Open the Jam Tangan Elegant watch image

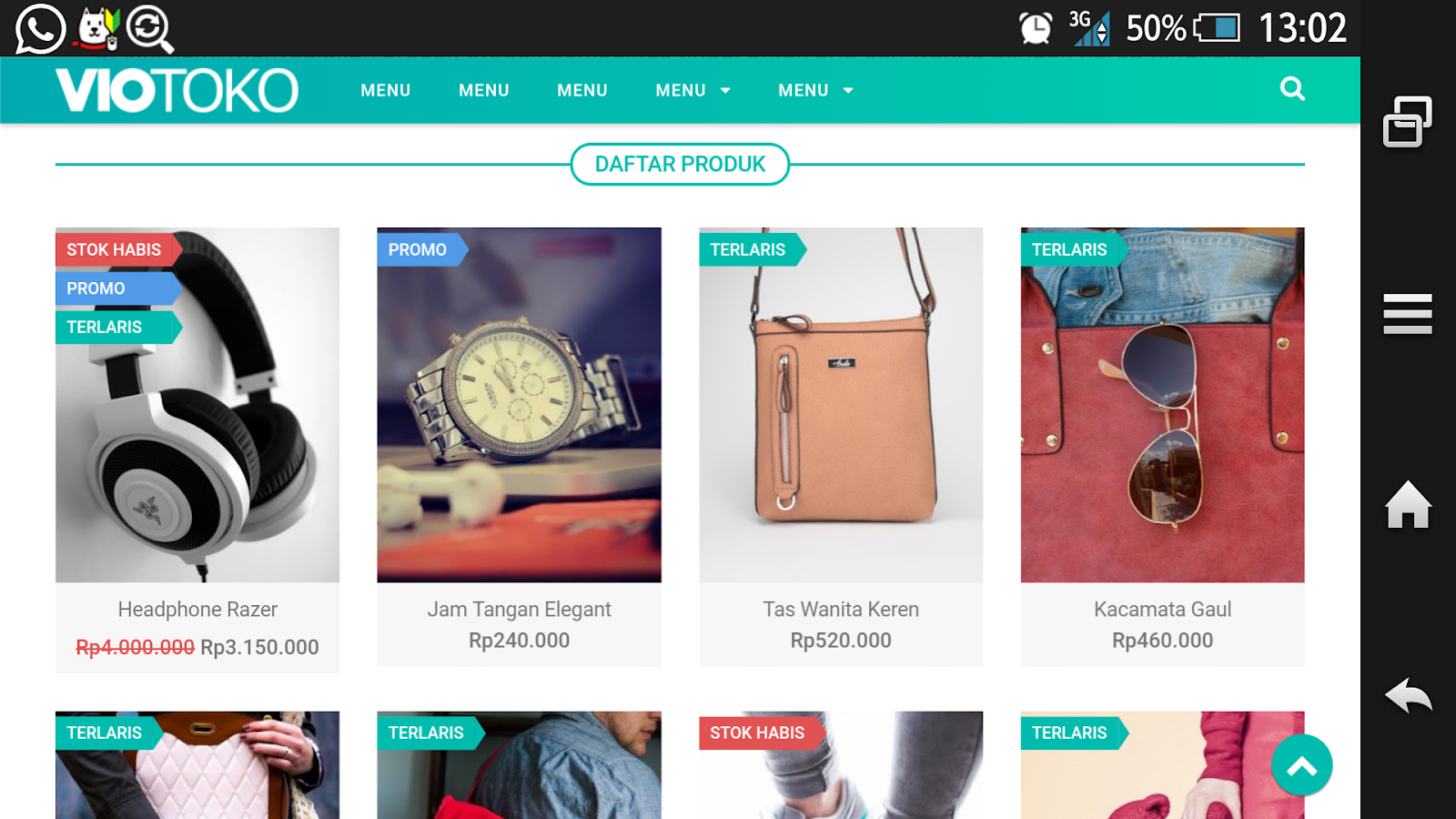520,405
